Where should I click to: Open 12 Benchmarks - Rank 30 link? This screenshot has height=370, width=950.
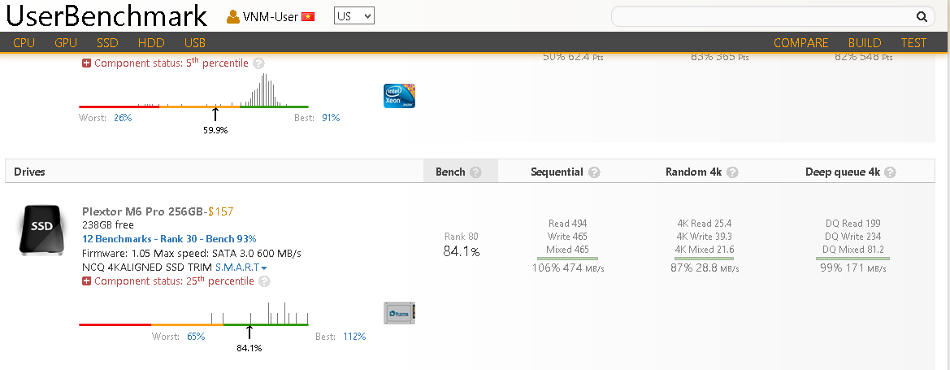click(x=169, y=238)
